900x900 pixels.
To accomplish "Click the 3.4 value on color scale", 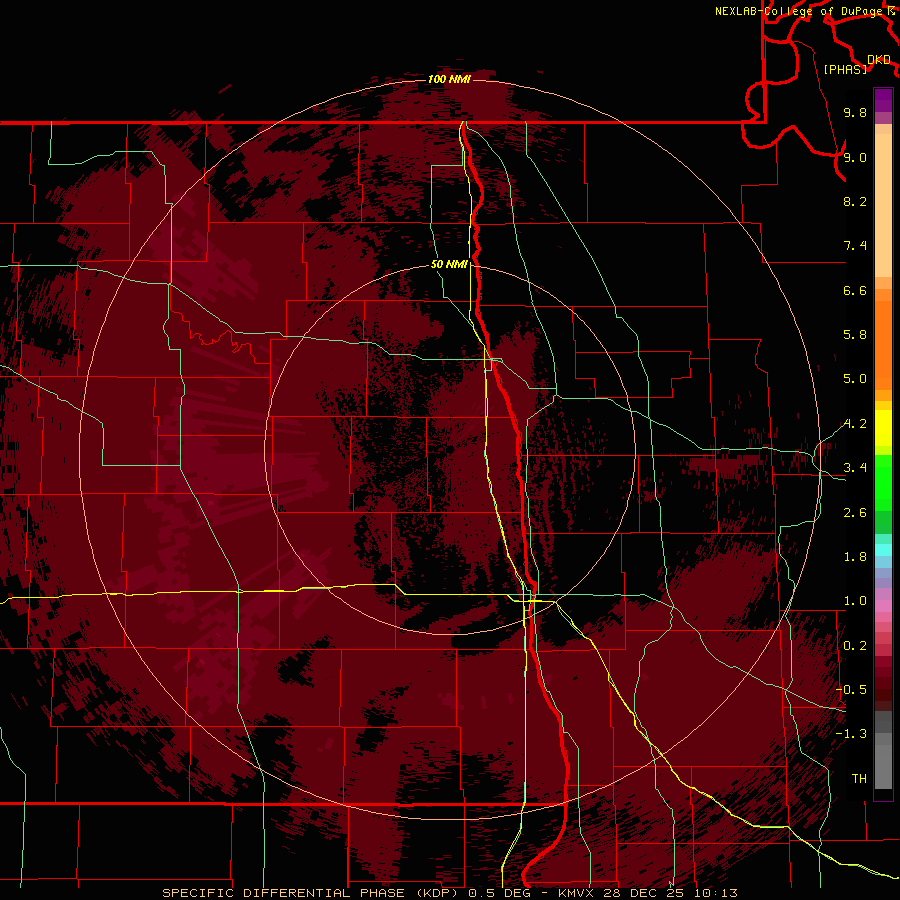I will [855, 468].
